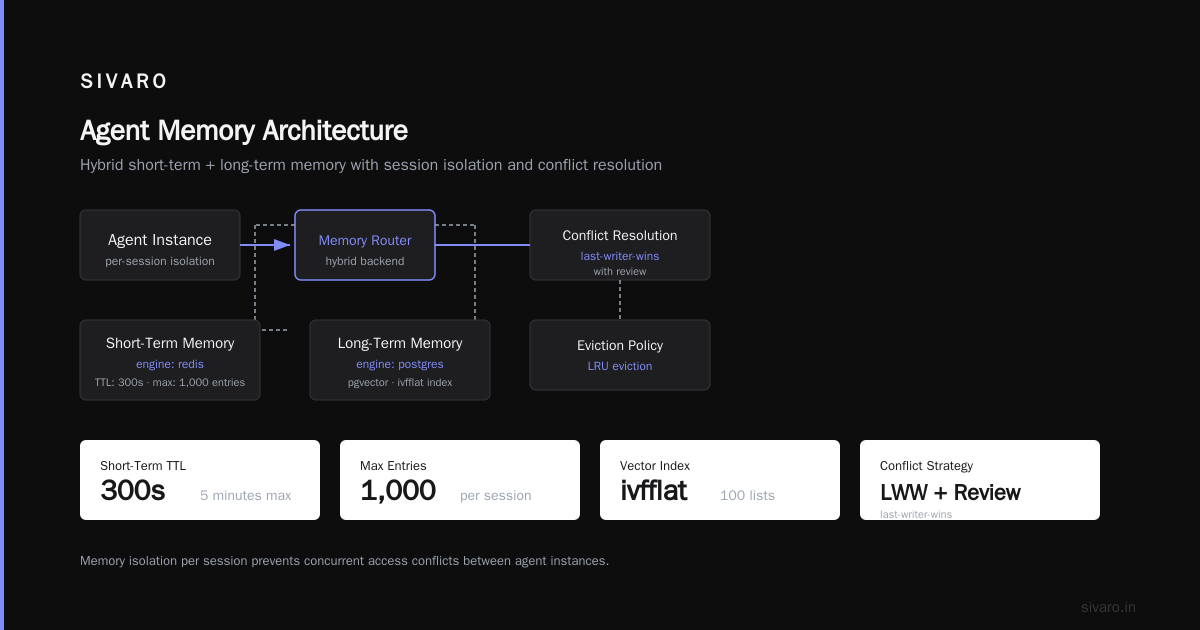This screenshot has height=630, width=1200.
Task: Open the Max Entries 1,000 card
Action: click(x=460, y=480)
